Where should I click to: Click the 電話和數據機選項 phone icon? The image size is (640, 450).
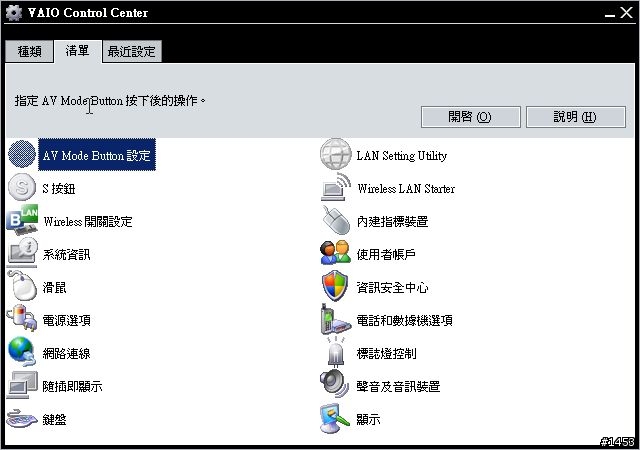[336, 319]
